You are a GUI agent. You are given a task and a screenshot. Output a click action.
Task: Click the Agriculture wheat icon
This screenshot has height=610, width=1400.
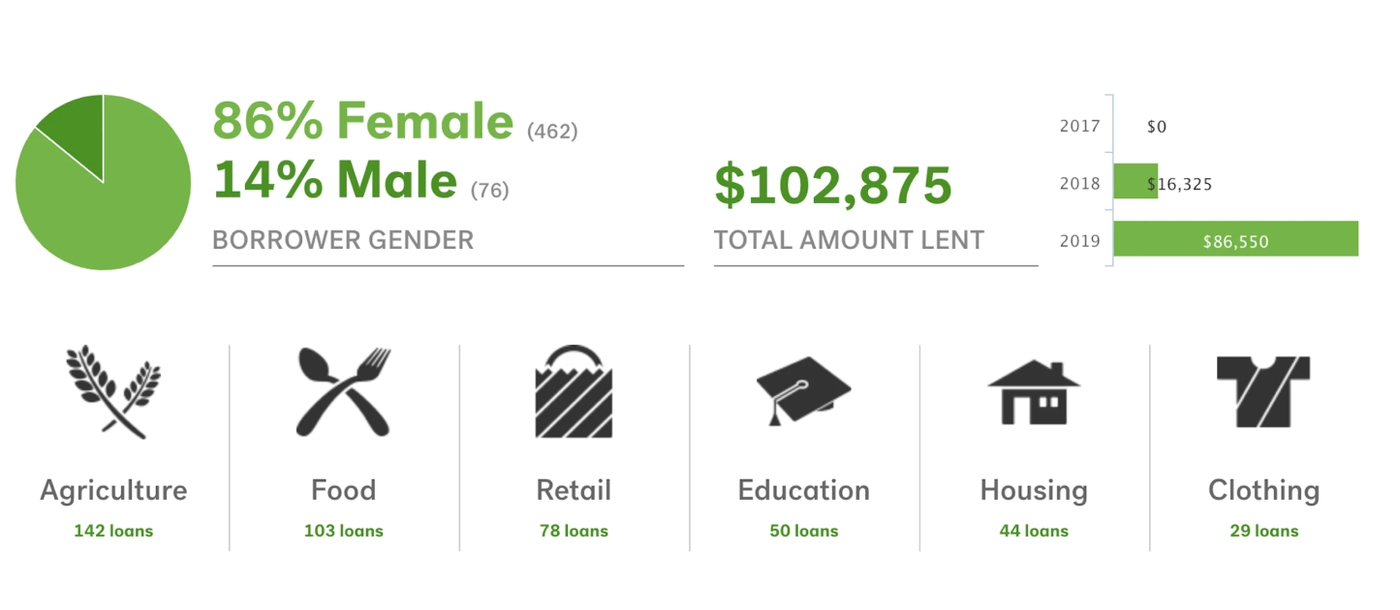click(x=113, y=392)
